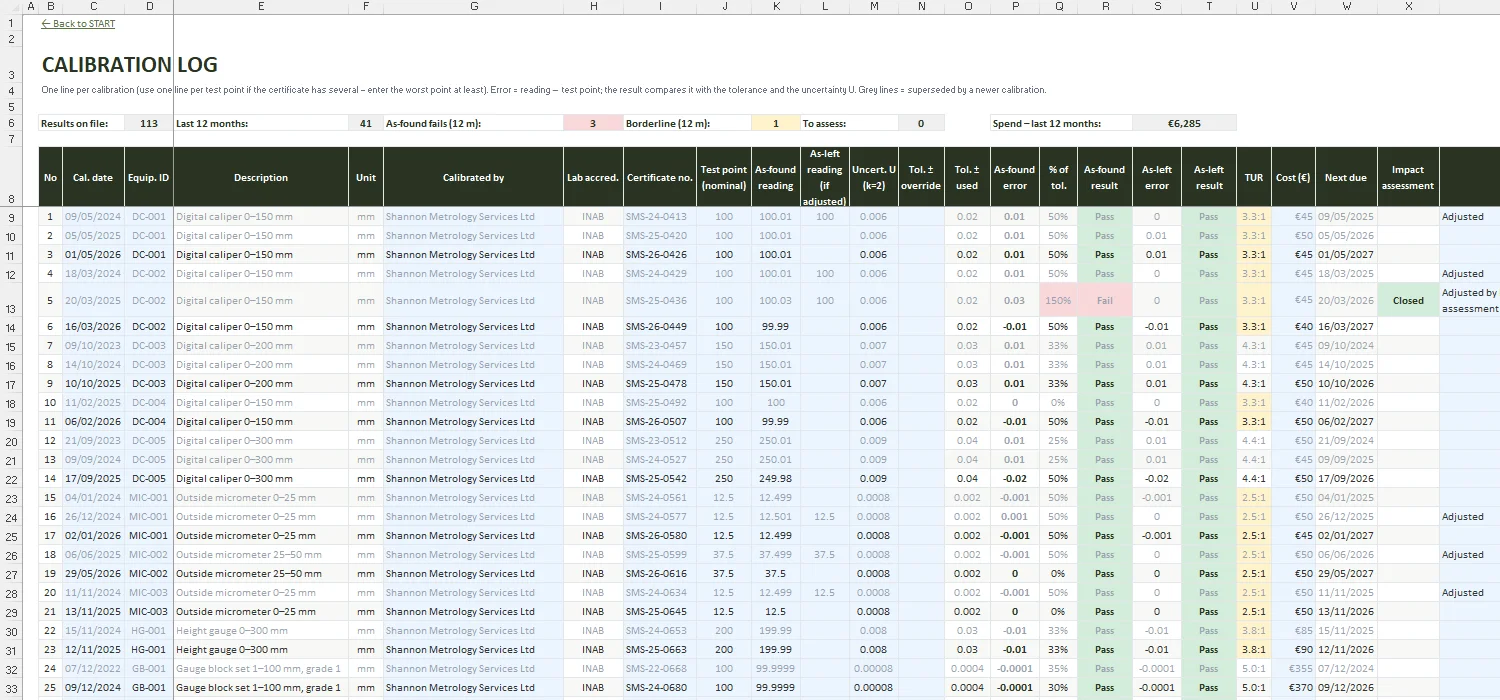The width and height of the screenshot is (1500, 700).
Task: Select the Lab accred. header cell
Action: point(593,177)
